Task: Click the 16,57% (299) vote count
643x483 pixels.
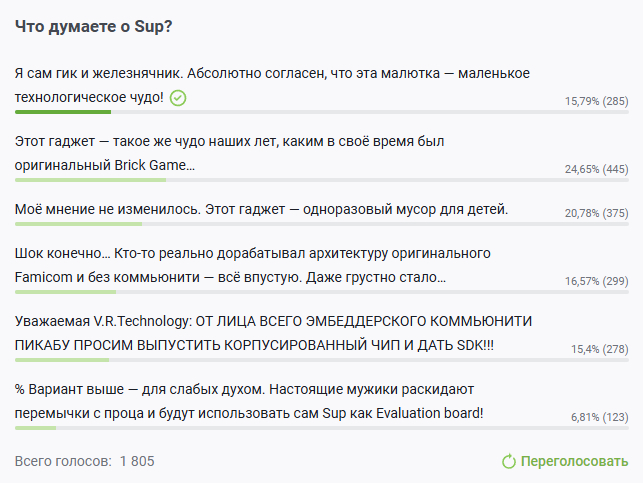Action: [596, 281]
